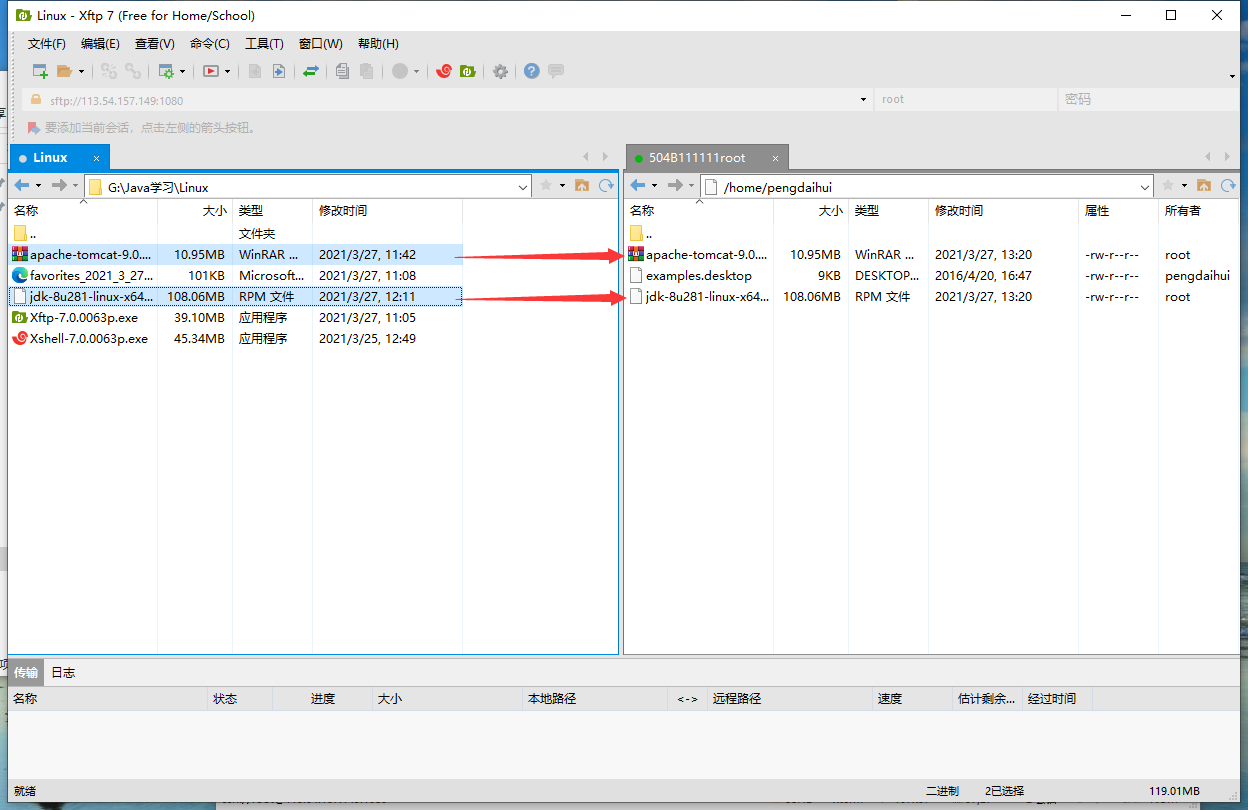
Task: Click the green Xftp toolbar icon
Action: (467, 71)
